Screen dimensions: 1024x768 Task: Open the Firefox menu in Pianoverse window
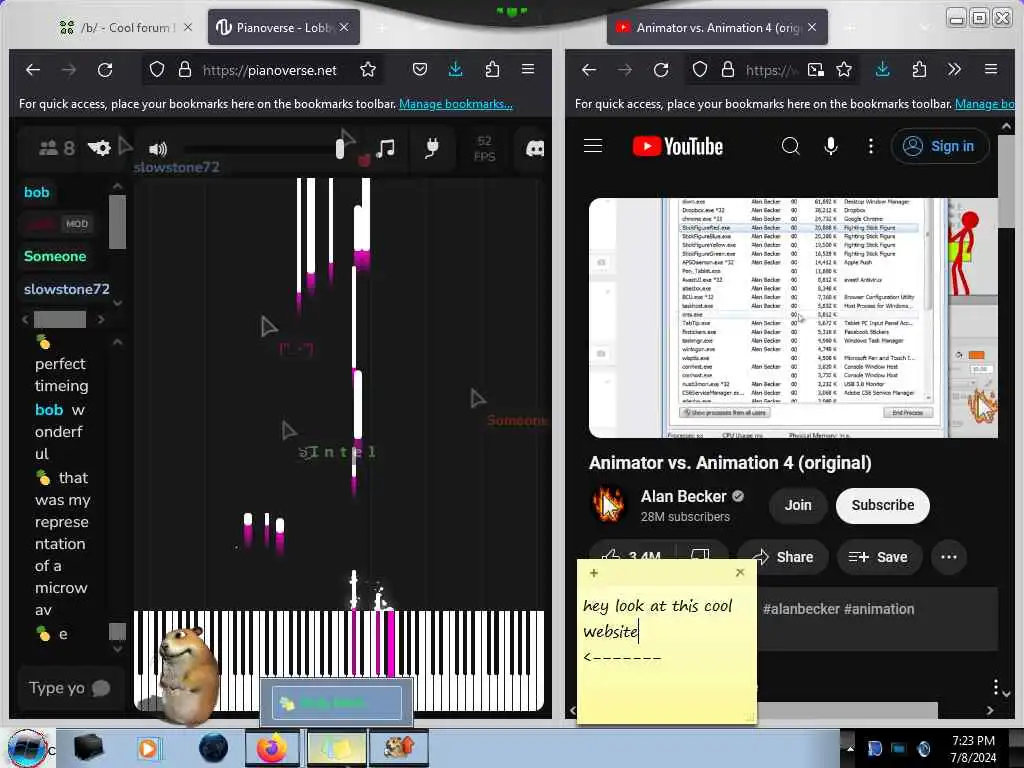(528, 69)
